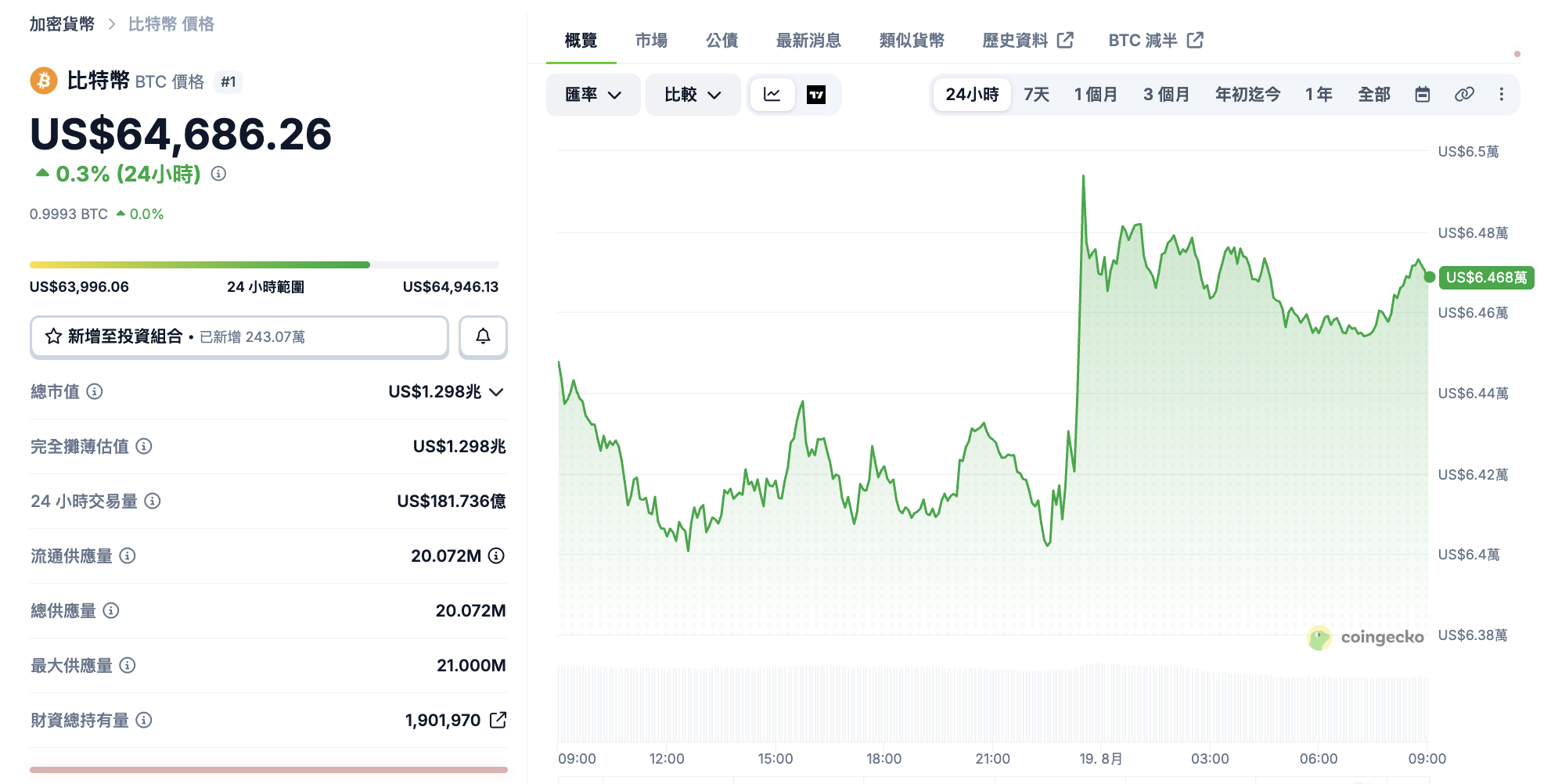Click the Bitcoin logo icon
This screenshot has width=1551, height=784.
pos(44,81)
